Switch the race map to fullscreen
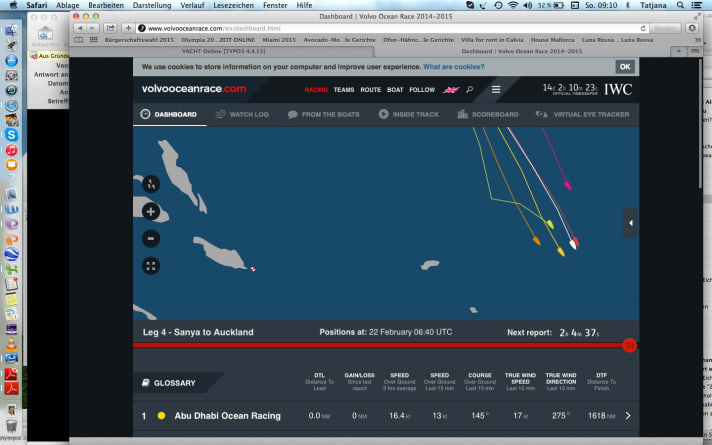The height and width of the screenshot is (445, 712). pos(151,266)
